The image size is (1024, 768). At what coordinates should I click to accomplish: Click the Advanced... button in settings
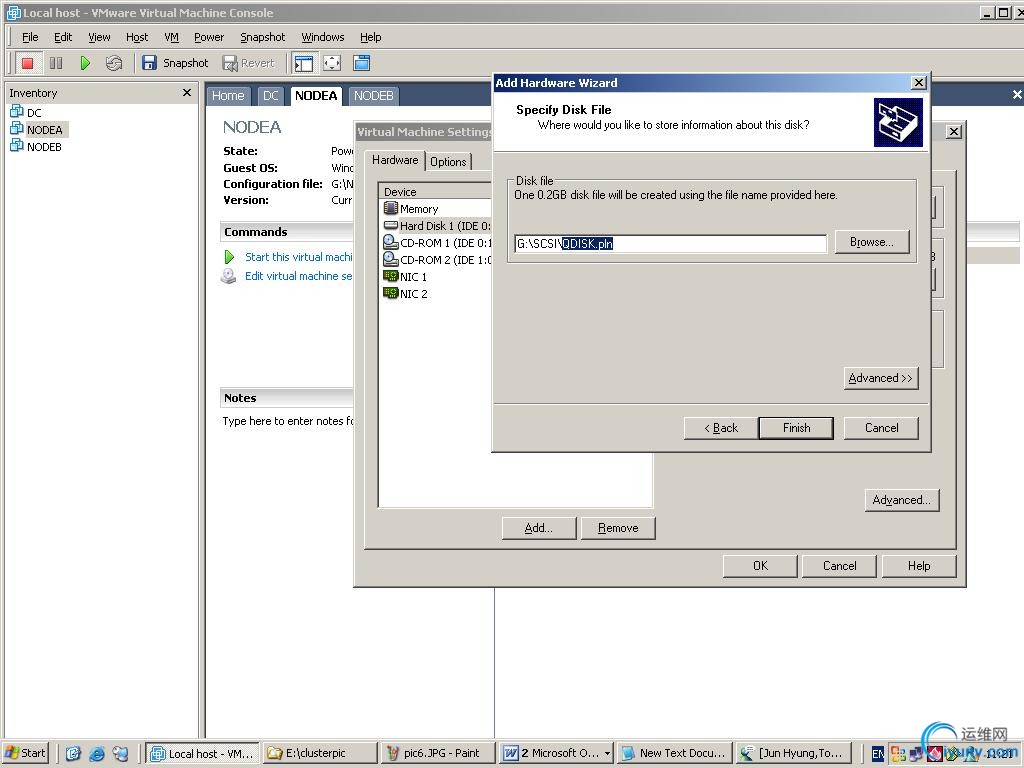[x=902, y=500]
